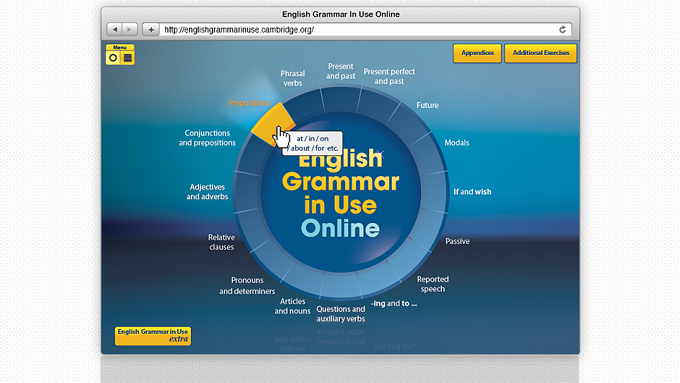
Task: Choose the Modals topic
Action: tap(457, 143)
